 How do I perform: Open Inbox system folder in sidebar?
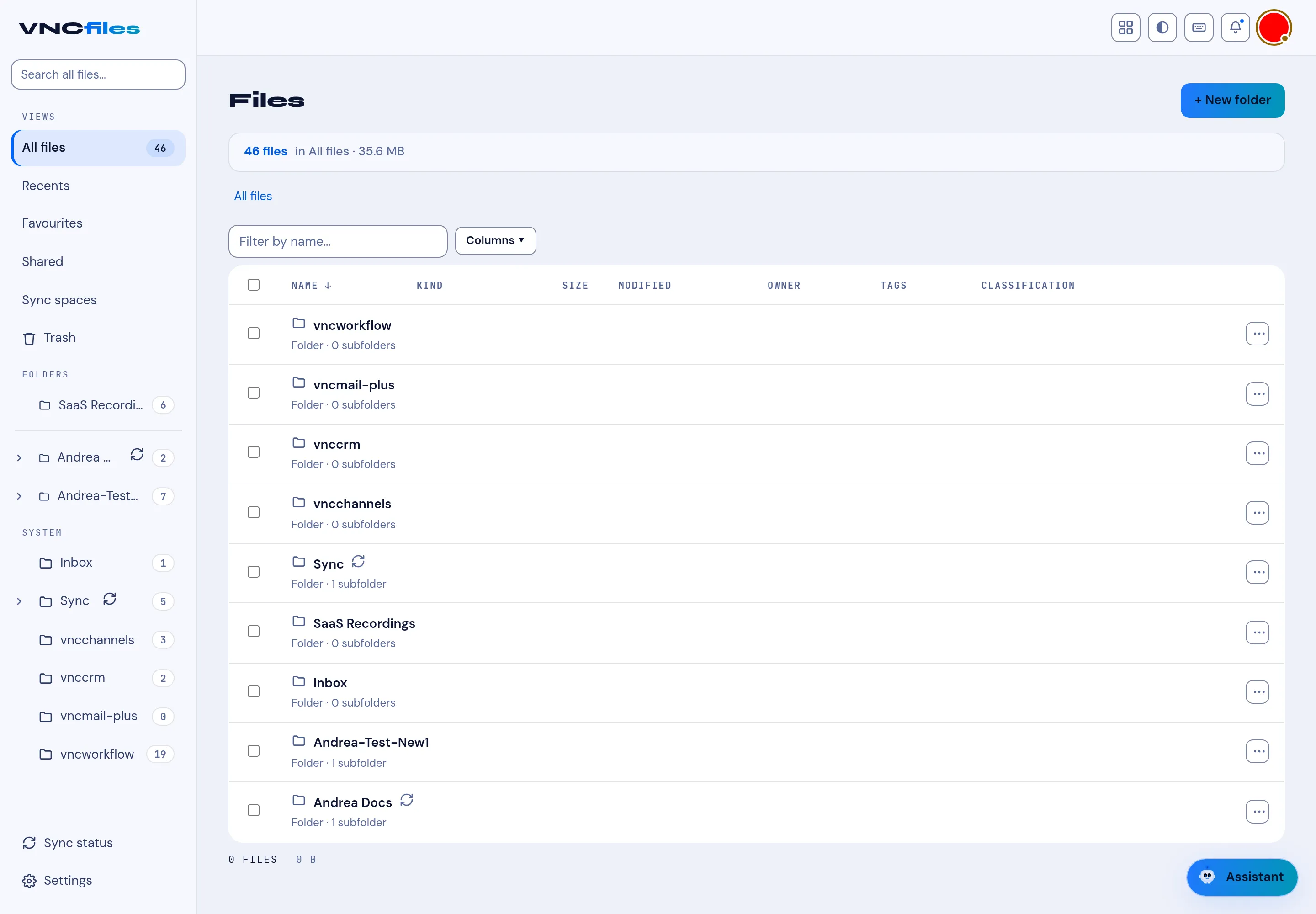tap(98, 563)
